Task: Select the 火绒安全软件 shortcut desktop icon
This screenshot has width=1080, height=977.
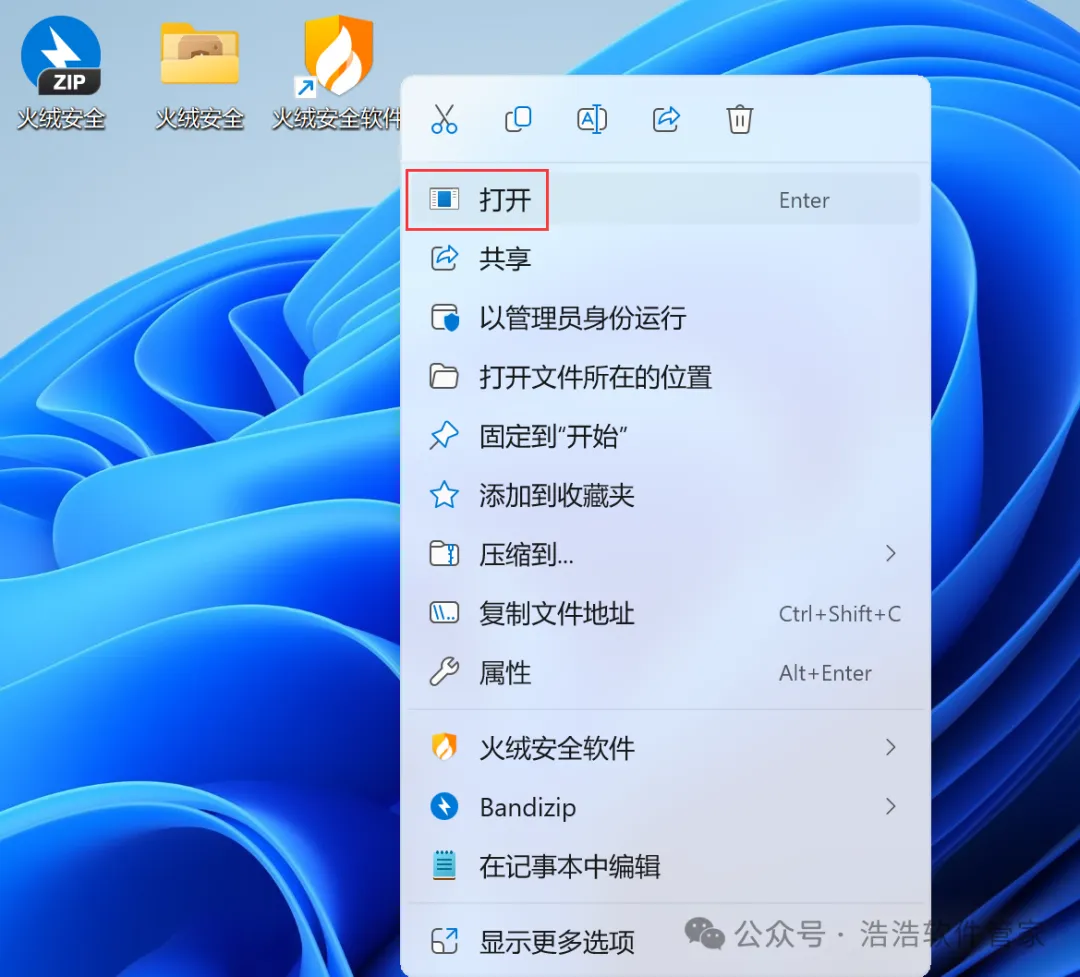Action: point(337,73)
